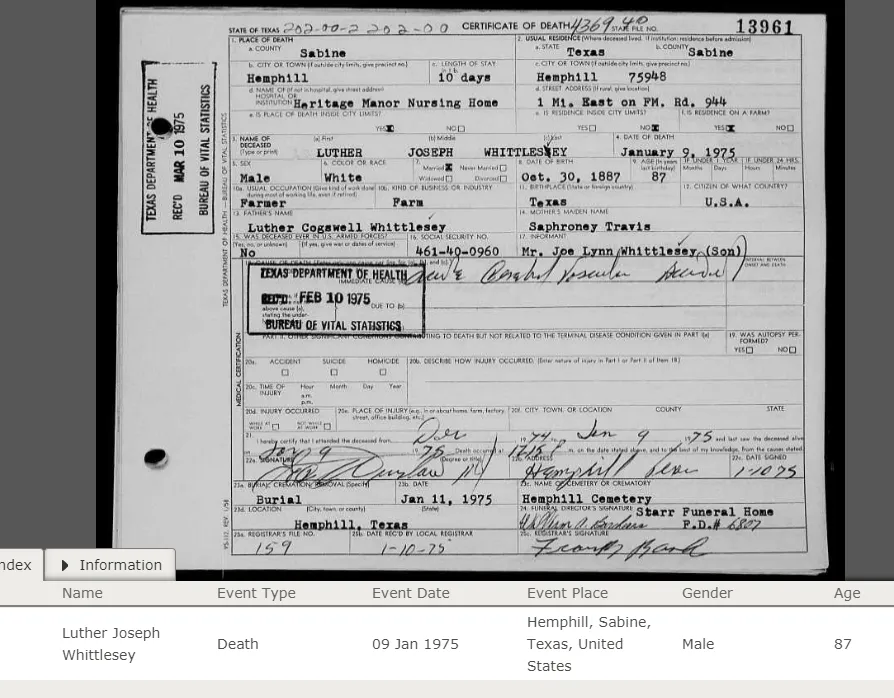The width and height of the screenshot is (894, 698).
Task: Open the Information tab
Action: [x=109, y=565]
